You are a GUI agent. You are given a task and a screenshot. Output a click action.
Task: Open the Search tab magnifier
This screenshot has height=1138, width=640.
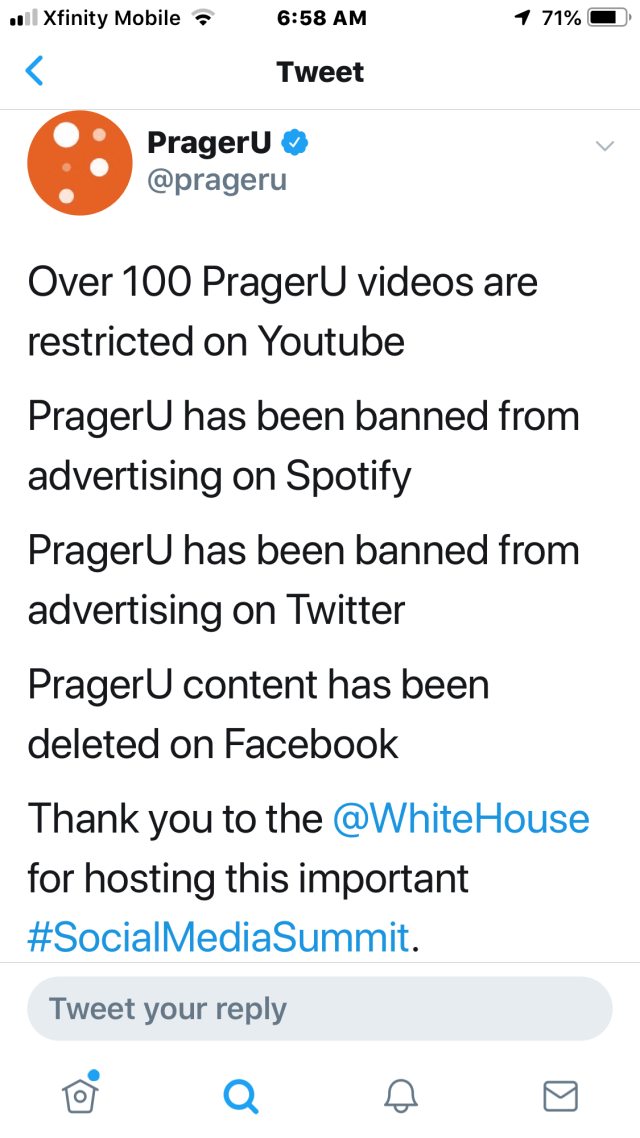tap(240, 1096)
